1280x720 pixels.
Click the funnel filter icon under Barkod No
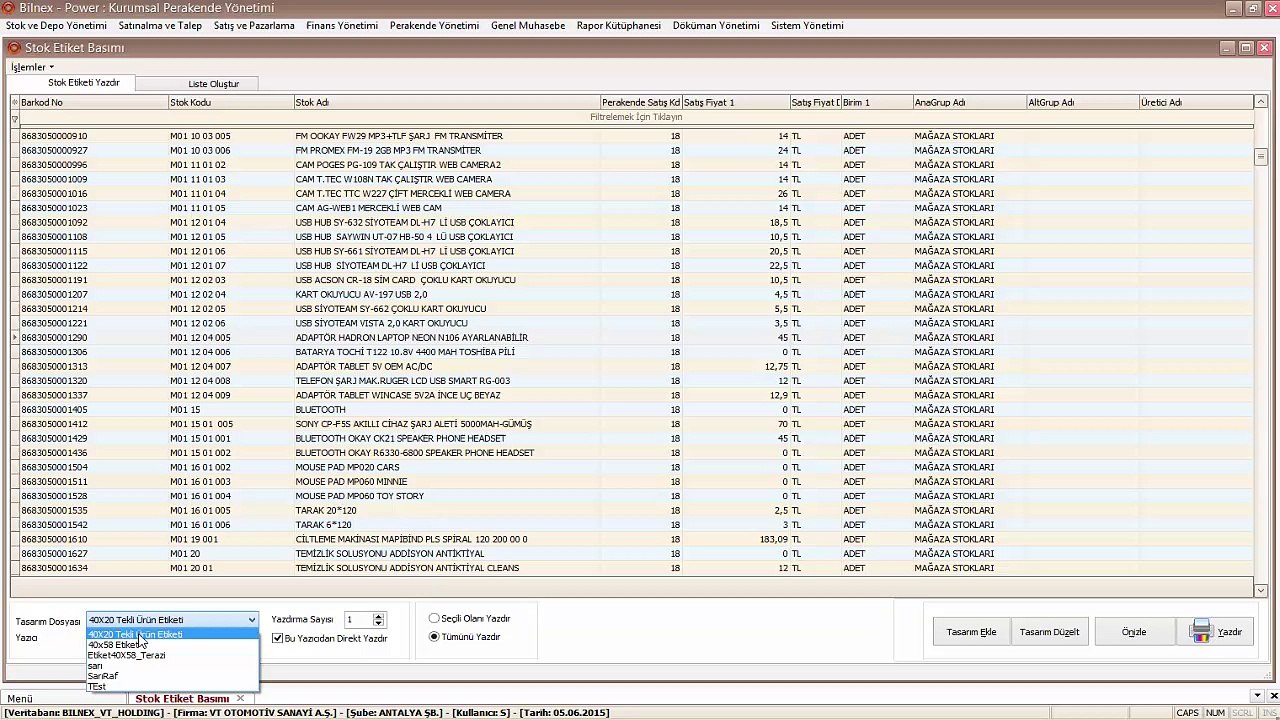tap(15, 118)
